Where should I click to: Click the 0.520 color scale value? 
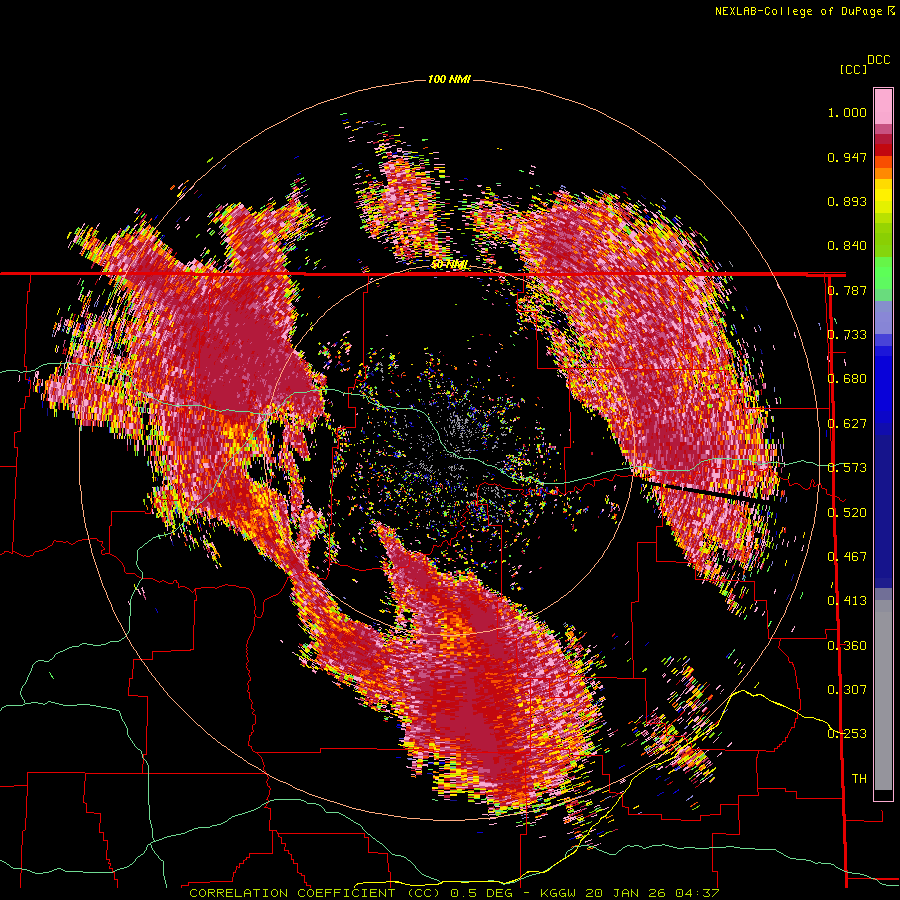(x=847, y=512)
